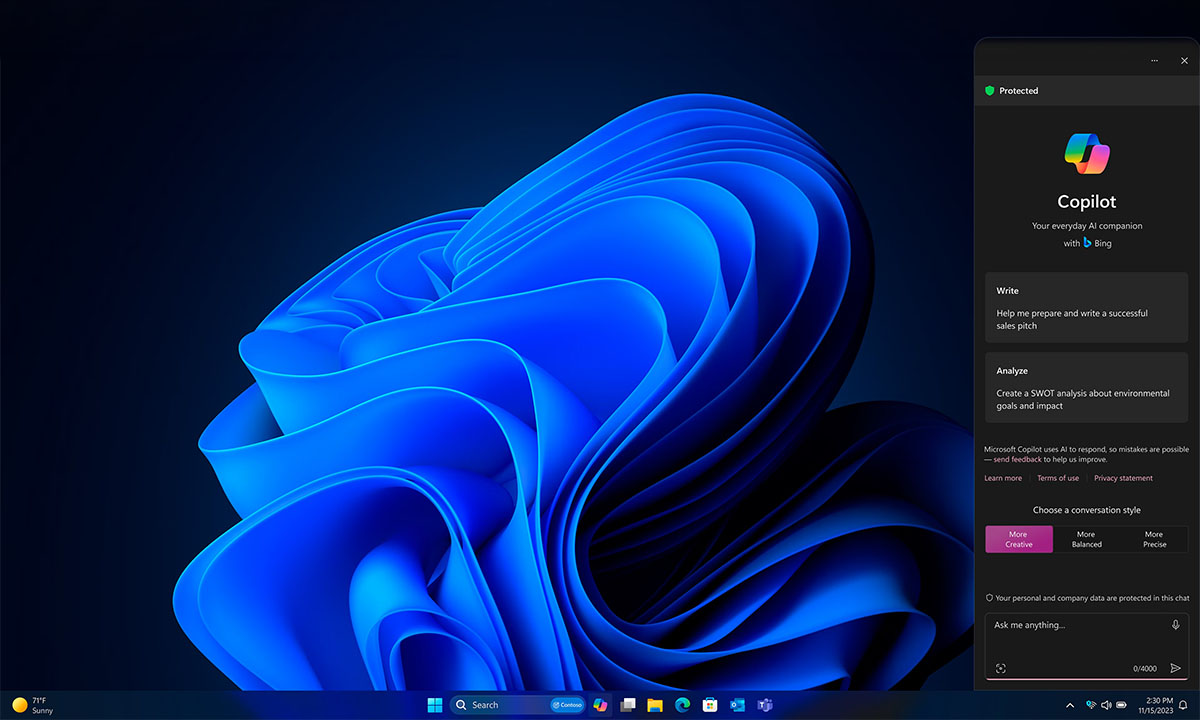Viewport: 1200px width, 720px height.
Task: Open Task View from the taskbar
Action: [x=628, y=704]
